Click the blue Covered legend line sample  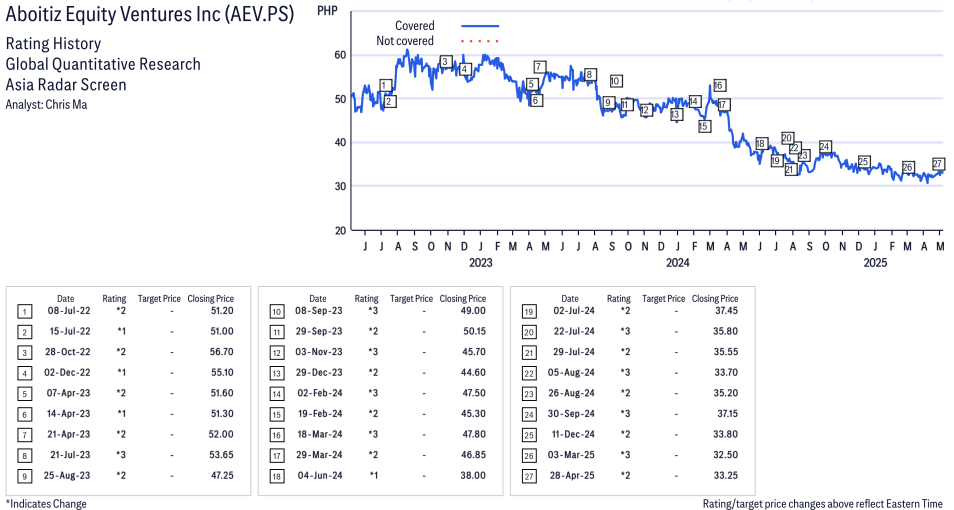480,26
